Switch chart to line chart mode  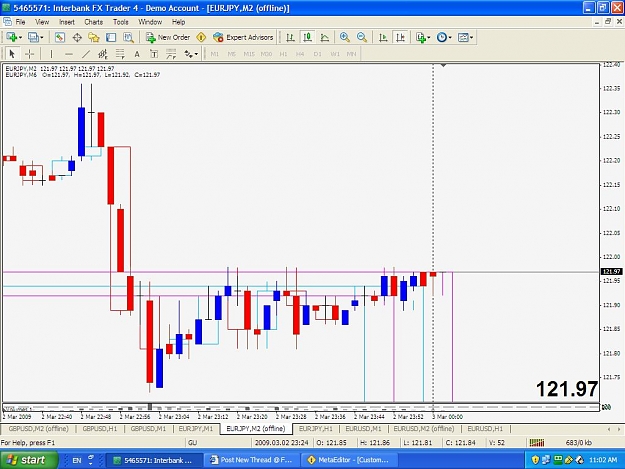click(x=325, y=37)
